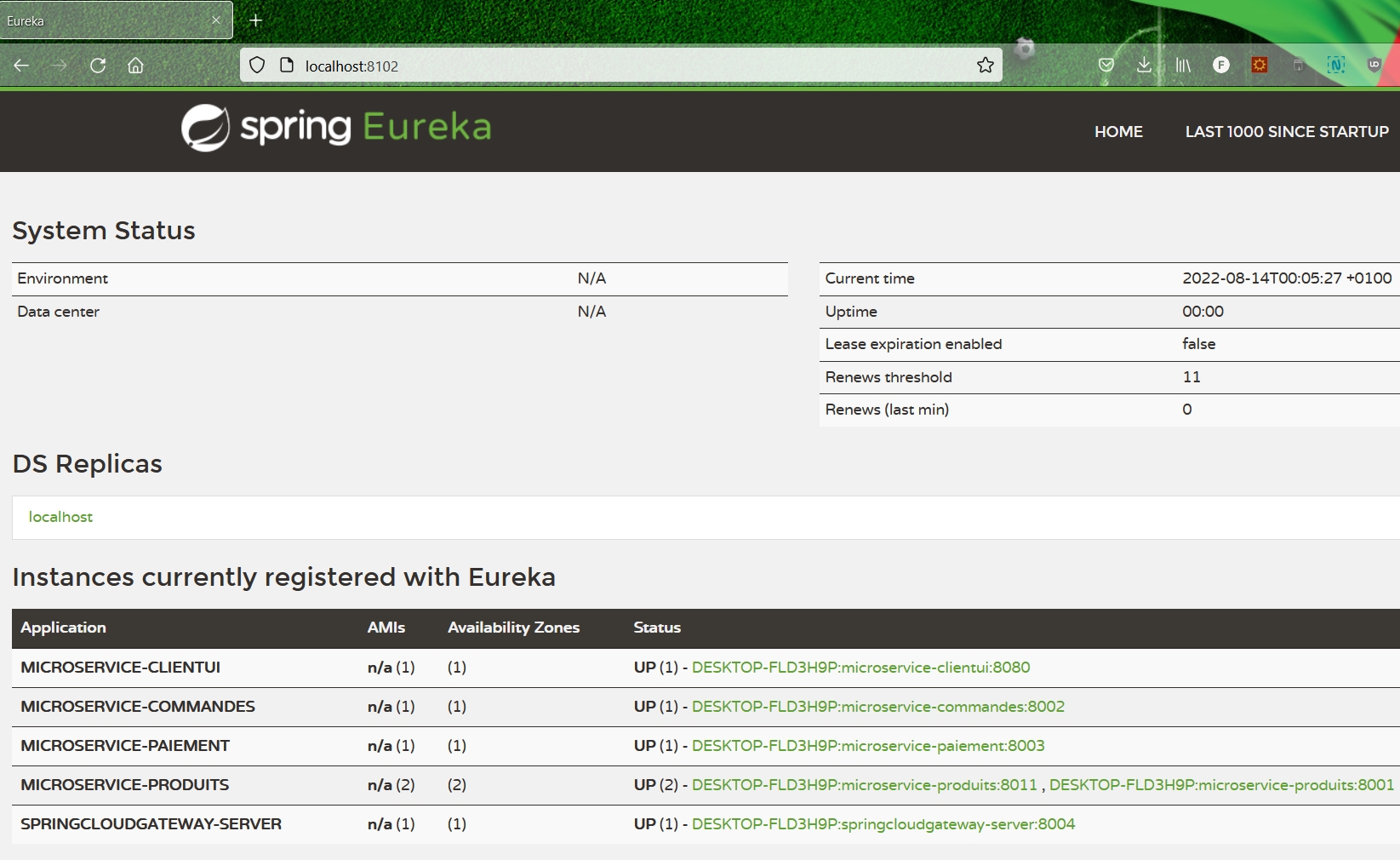Click the N/A value for Data center
The width and height of the screenshot is (1400, 860).
click(x=591, y=312)
